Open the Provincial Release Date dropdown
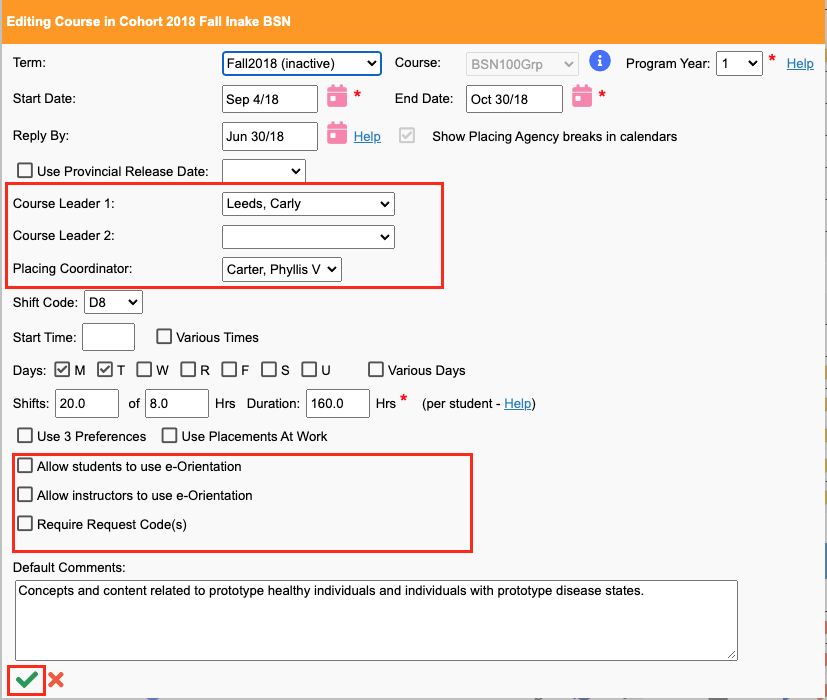The height and width of the screenshot is (700, 827). click(x=264, y=171)
